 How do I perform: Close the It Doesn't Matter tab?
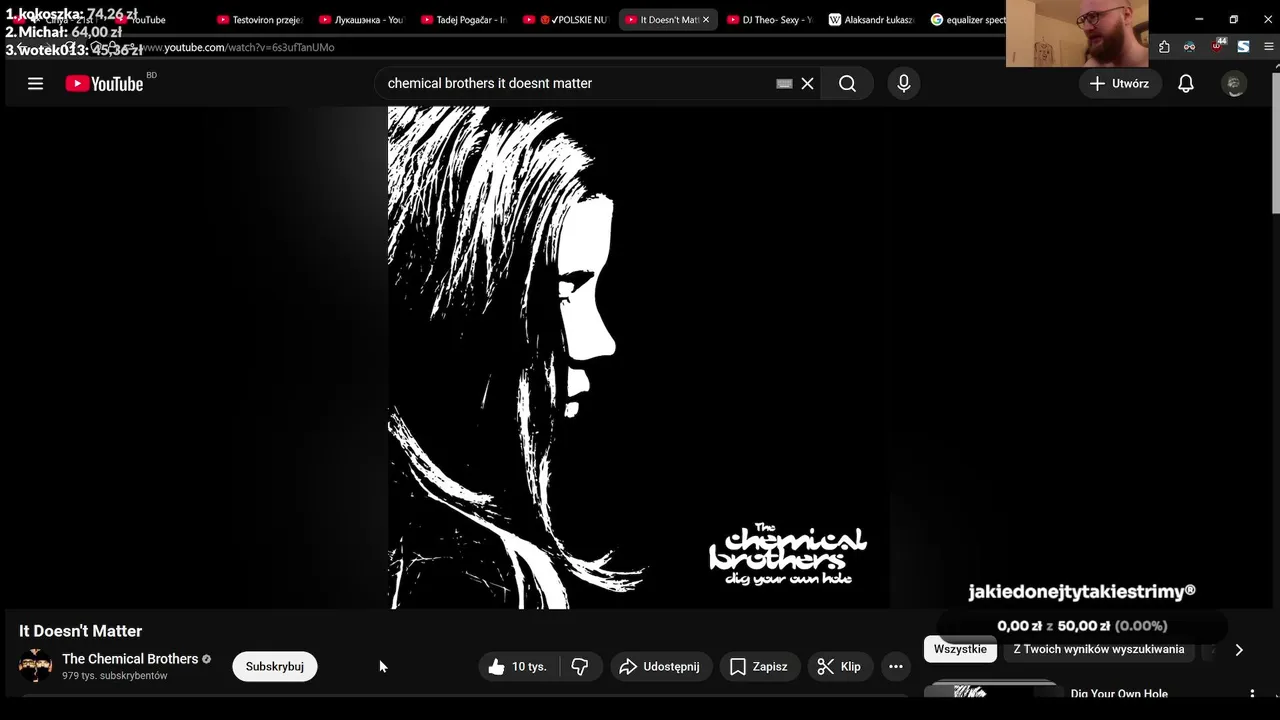click(x=705, y=20)
